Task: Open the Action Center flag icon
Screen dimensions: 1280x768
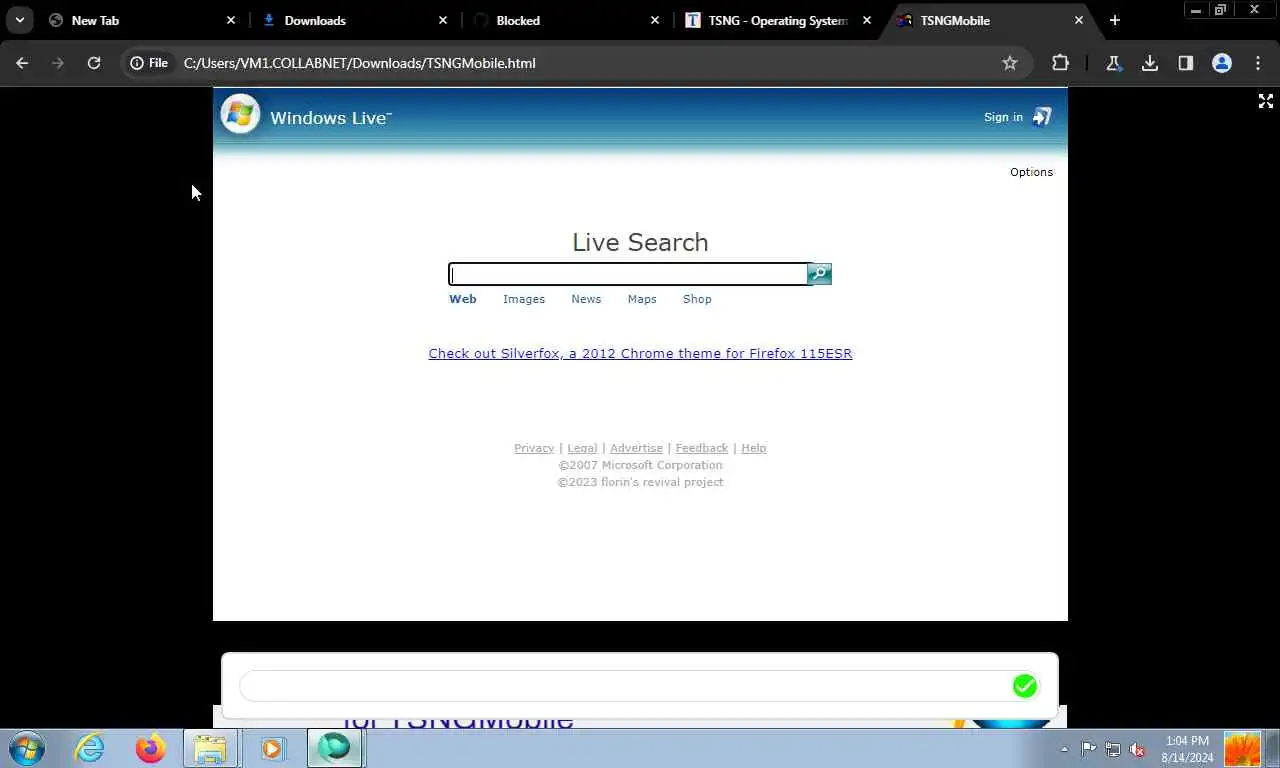Action: 1089,749
